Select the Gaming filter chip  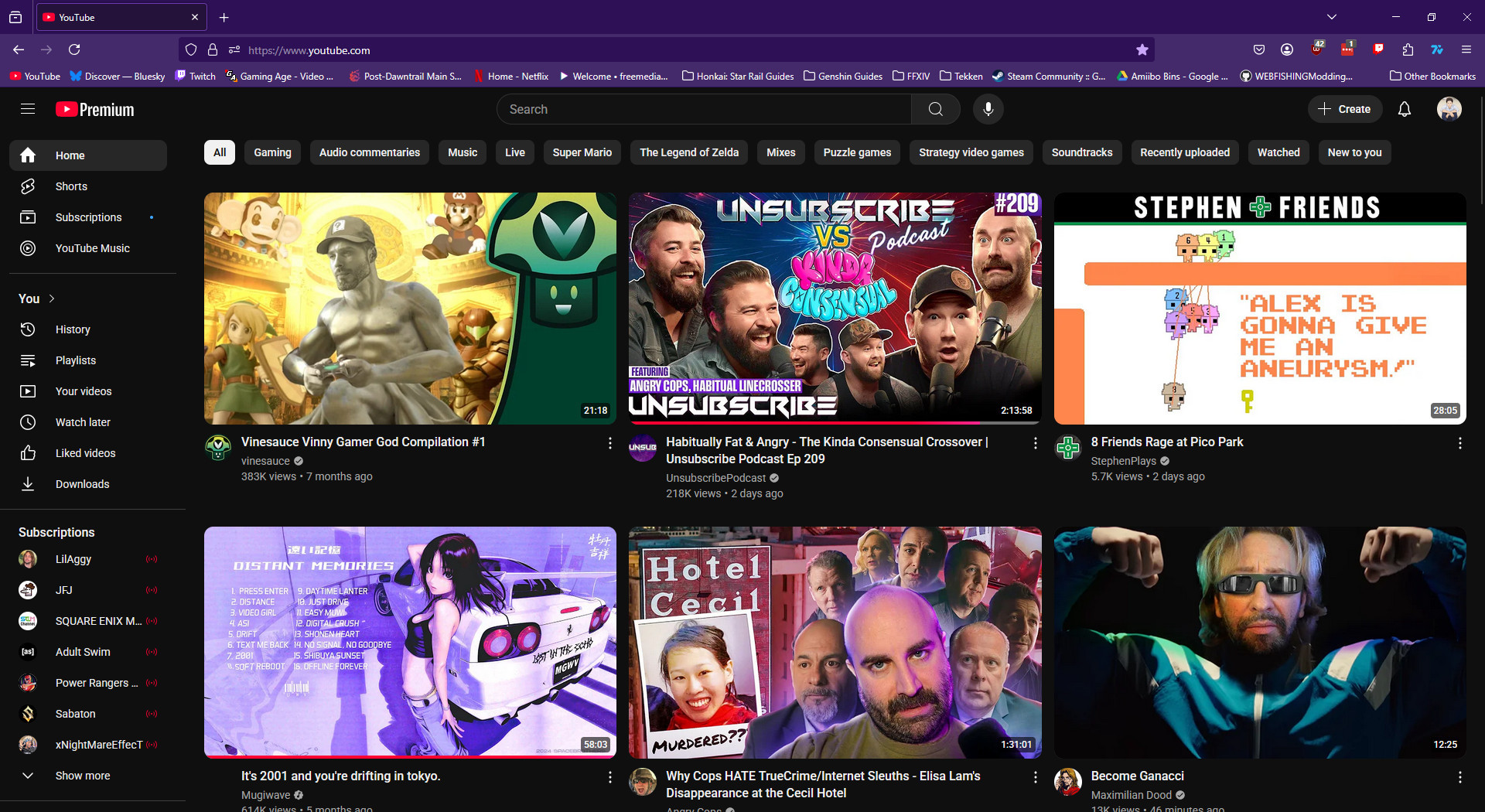click(x=272, y=152)
